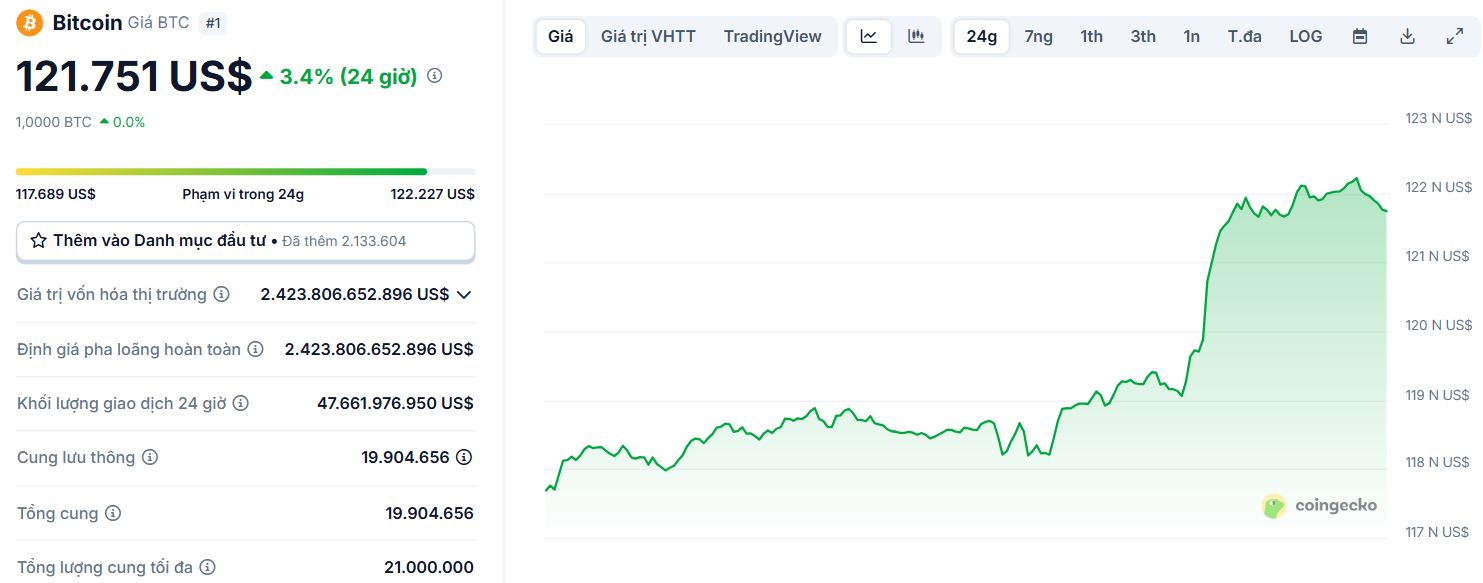Select the 24g time range
The height and width of the screenshot is (583, 1483).
click(x=982, y=37)
